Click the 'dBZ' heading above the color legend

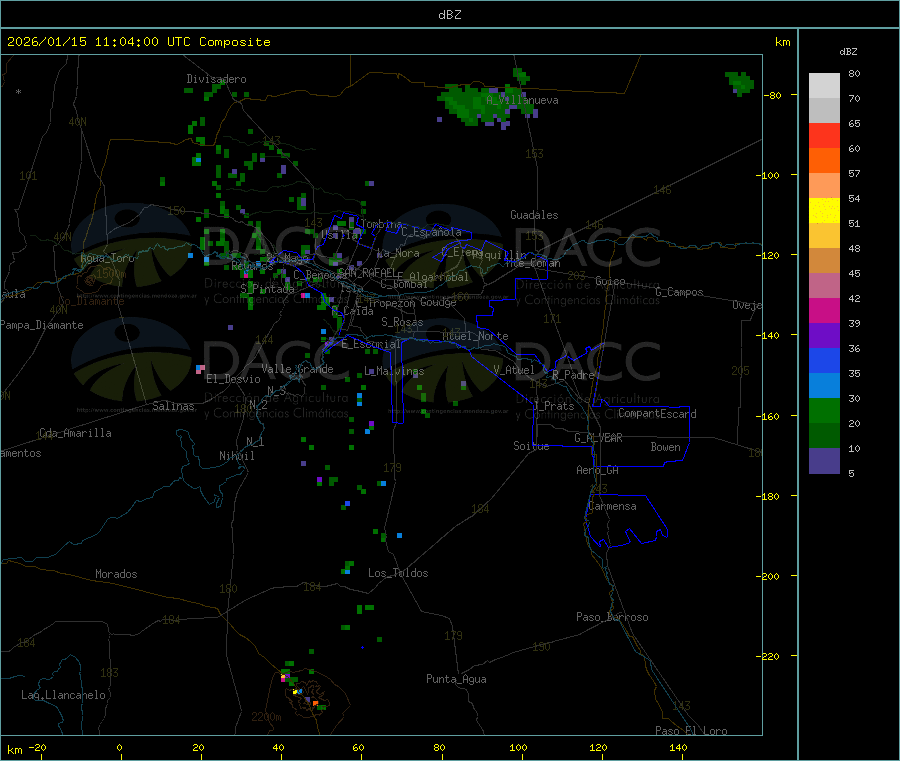848,52
